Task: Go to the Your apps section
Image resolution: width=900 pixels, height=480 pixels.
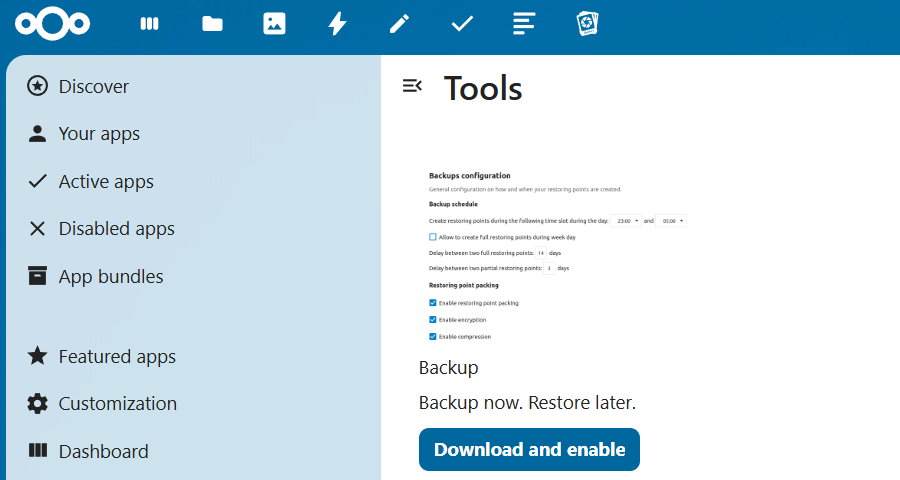Action: pos(99,134)
